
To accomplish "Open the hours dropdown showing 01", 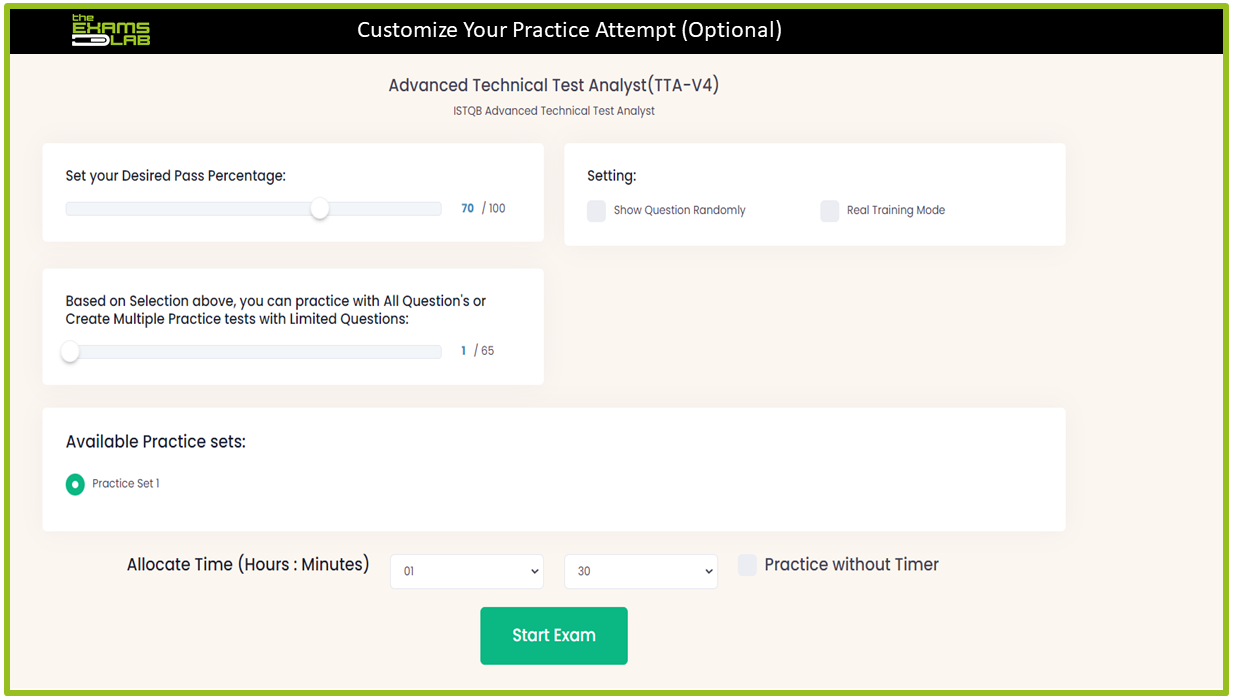I will click(466, 571).
